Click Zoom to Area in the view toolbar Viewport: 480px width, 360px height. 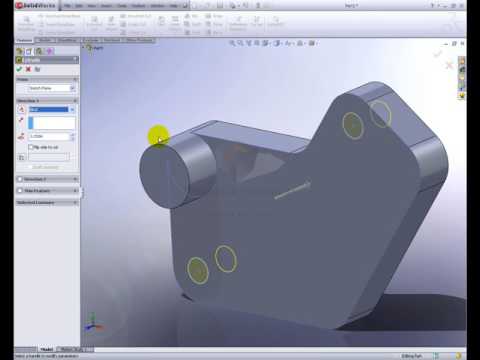[x=240, y=43]
